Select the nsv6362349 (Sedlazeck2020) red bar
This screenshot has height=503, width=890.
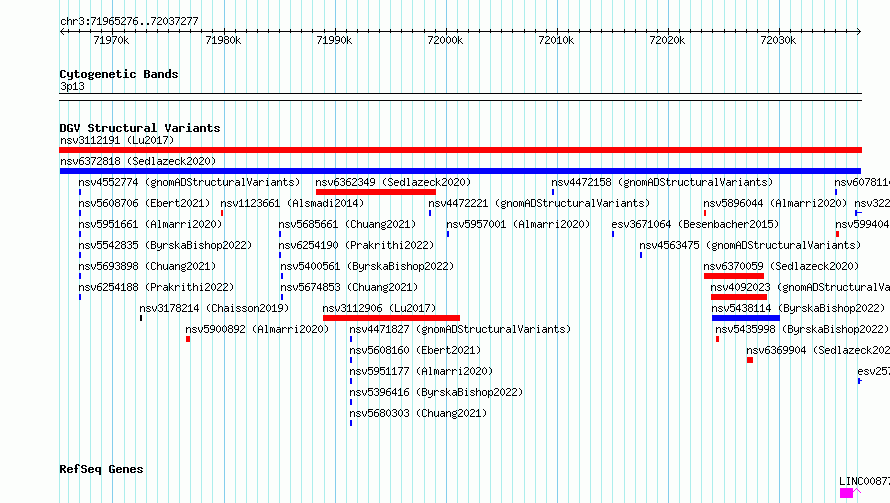376,192
